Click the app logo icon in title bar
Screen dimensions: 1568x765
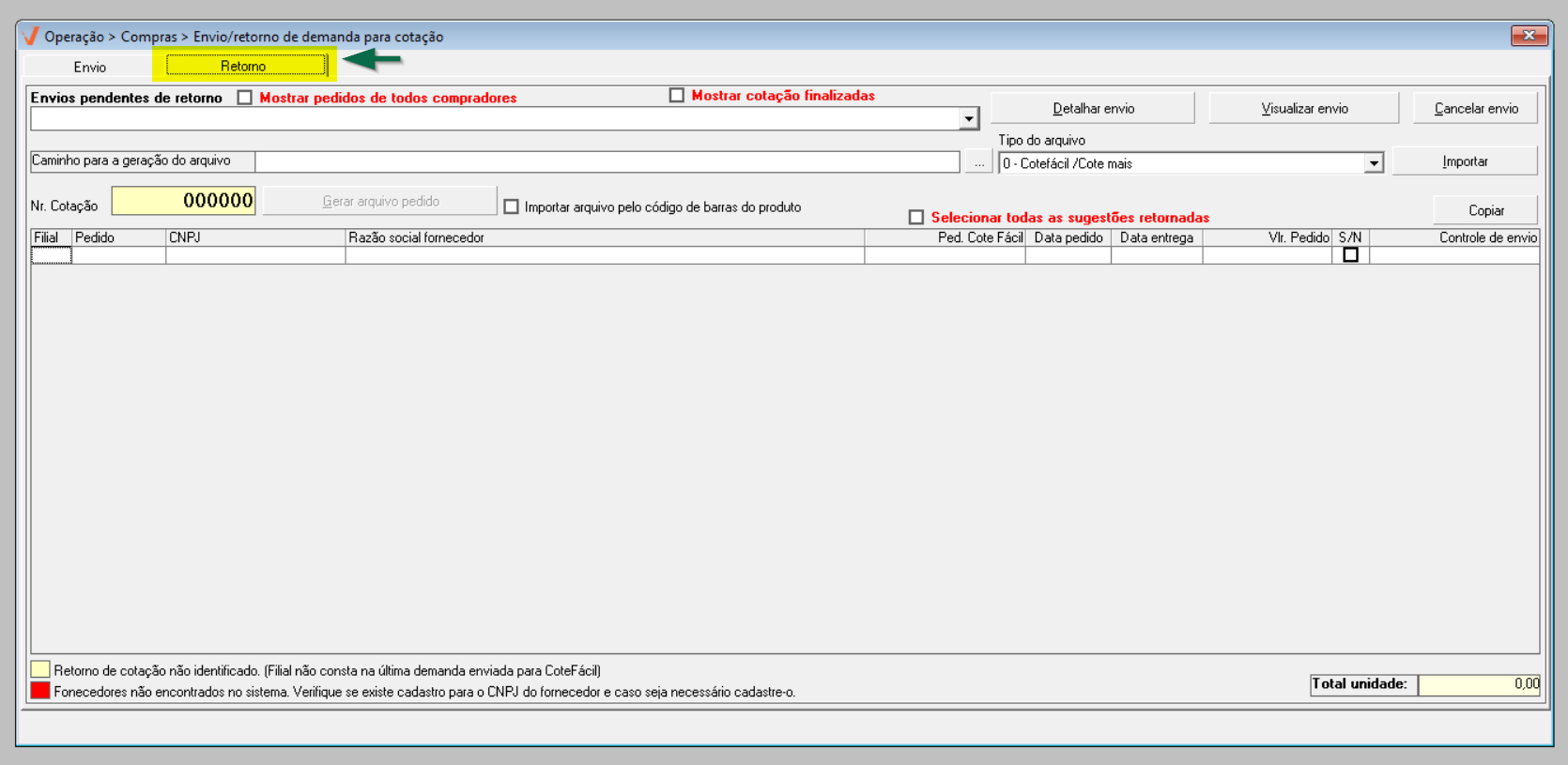pos(31,37)
